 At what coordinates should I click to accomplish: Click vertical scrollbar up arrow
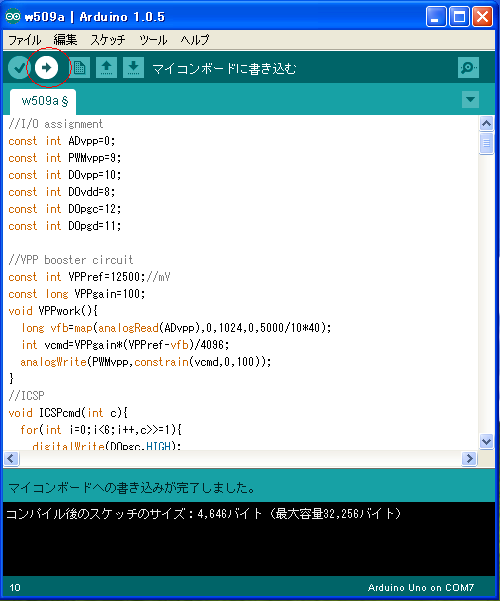pos(486,123)
